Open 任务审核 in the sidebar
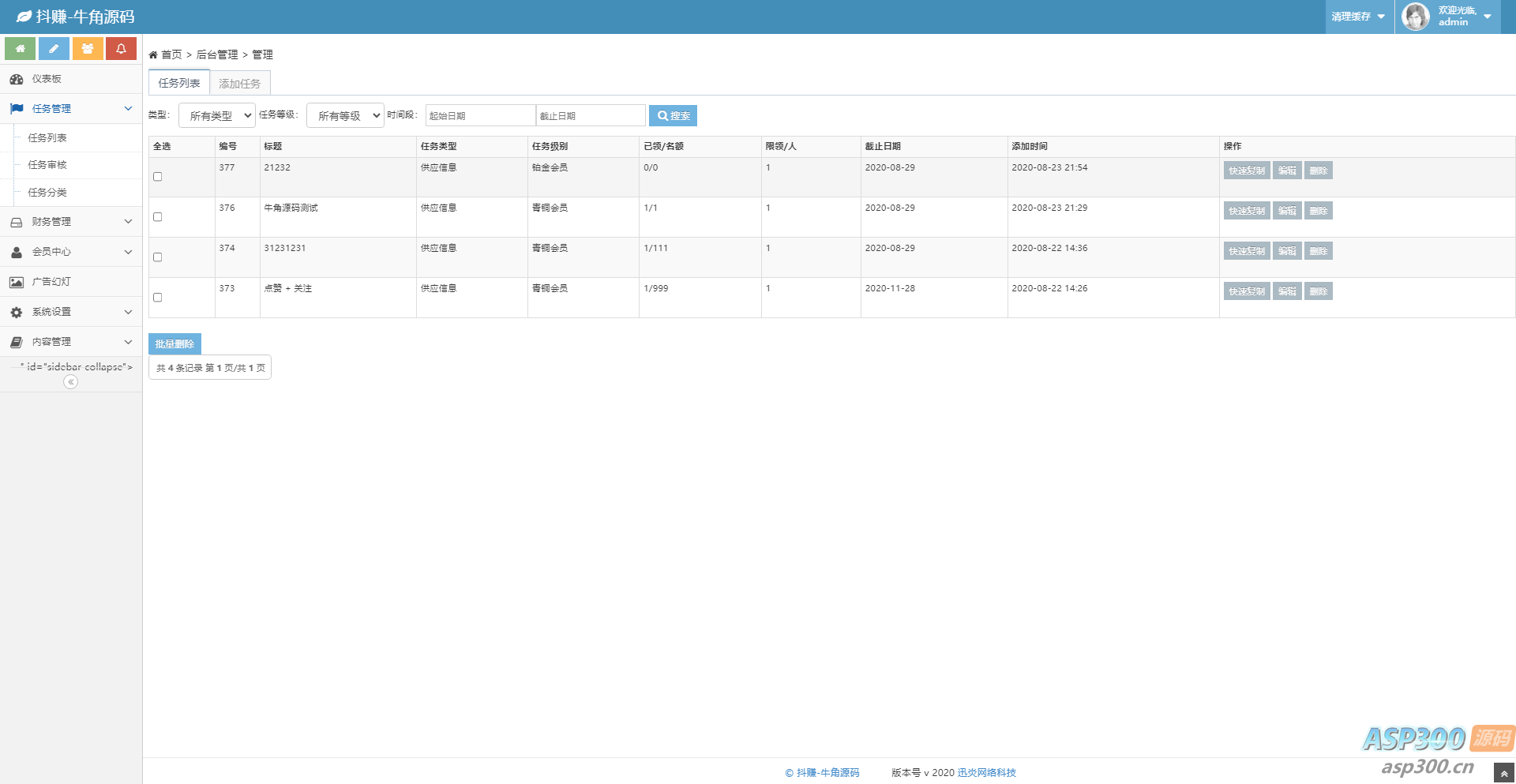Viewport: 1516px width, 784px height. point(47,165)
